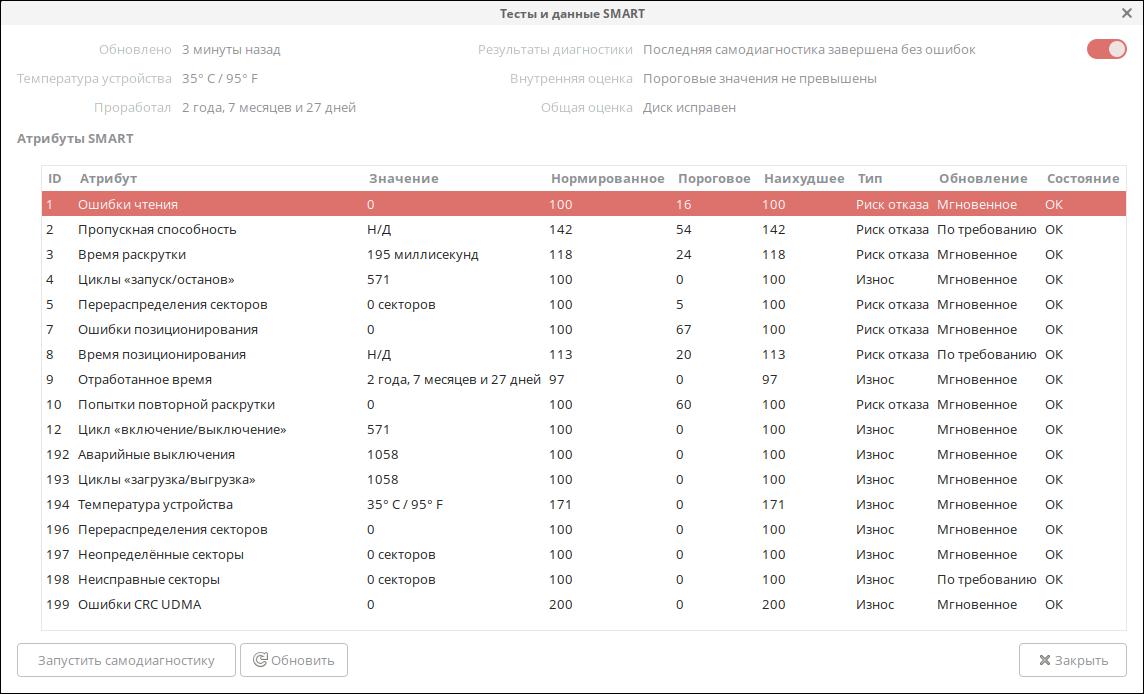Select the Ошибки чтения attribute row
The height and width of the screenshot is (694, 1144).
(x=128, y=204)
